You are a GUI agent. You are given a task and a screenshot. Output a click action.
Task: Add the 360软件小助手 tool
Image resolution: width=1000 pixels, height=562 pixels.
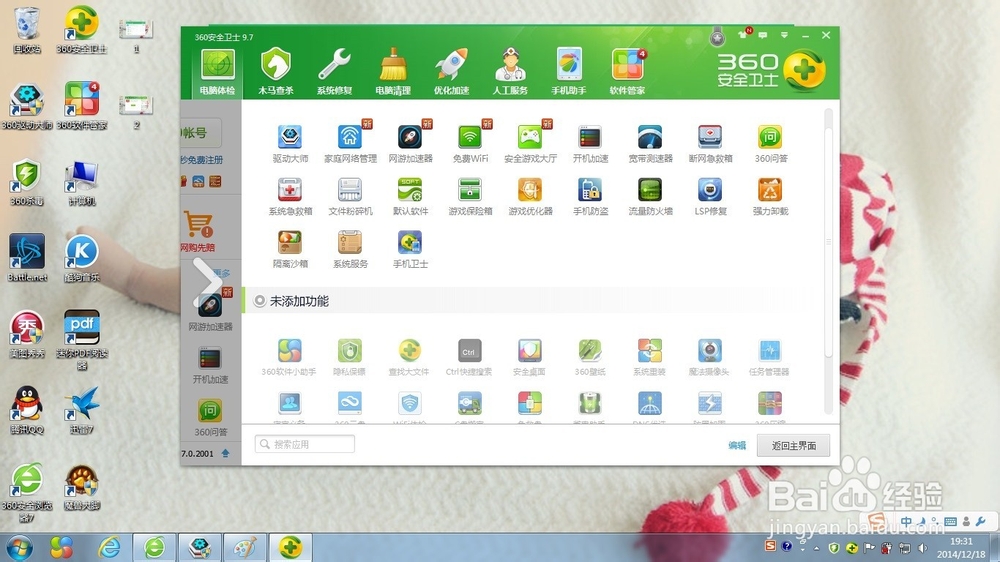289,358
